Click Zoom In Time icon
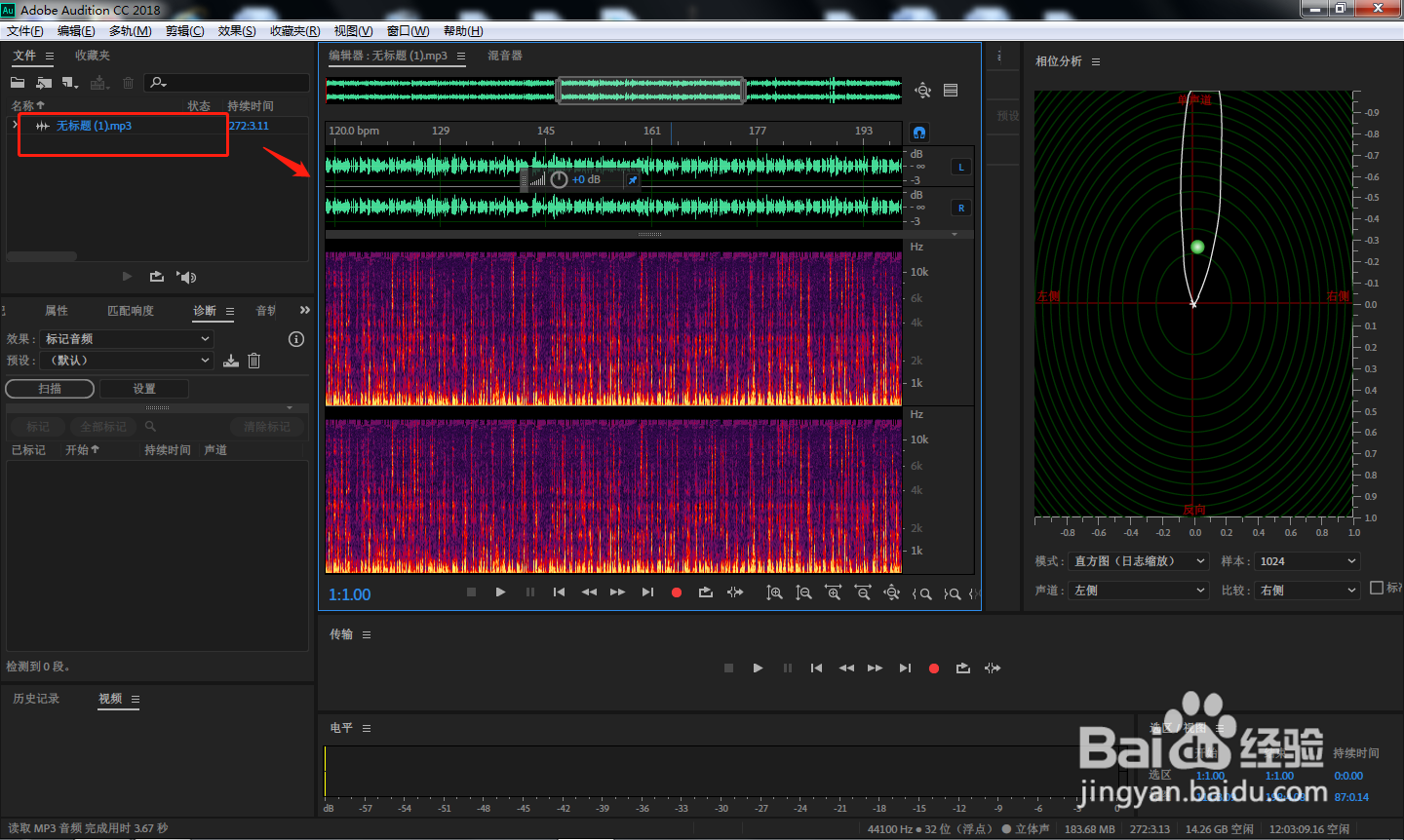1404x840 pixels. (833, 592)
